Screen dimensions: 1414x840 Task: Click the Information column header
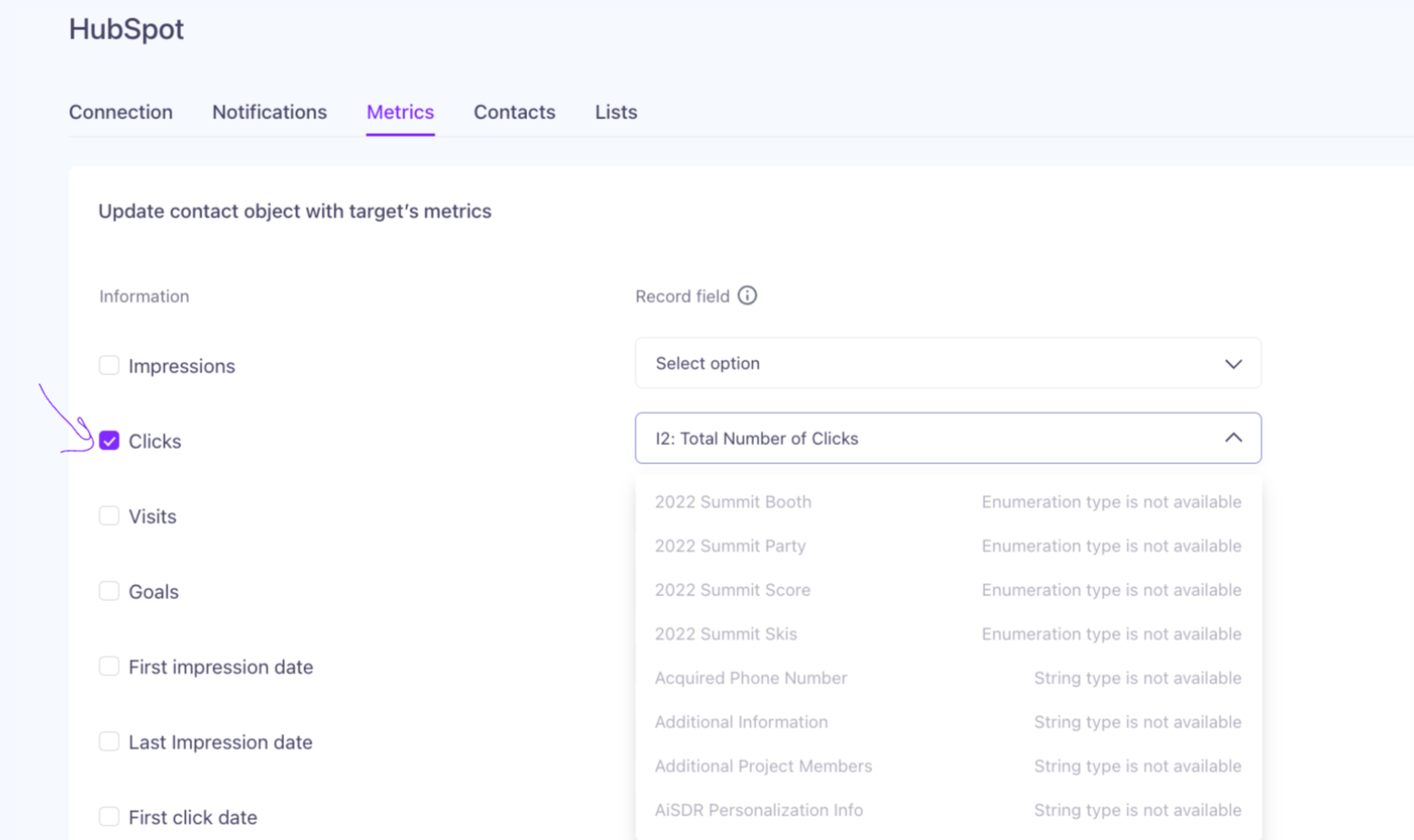144,296
